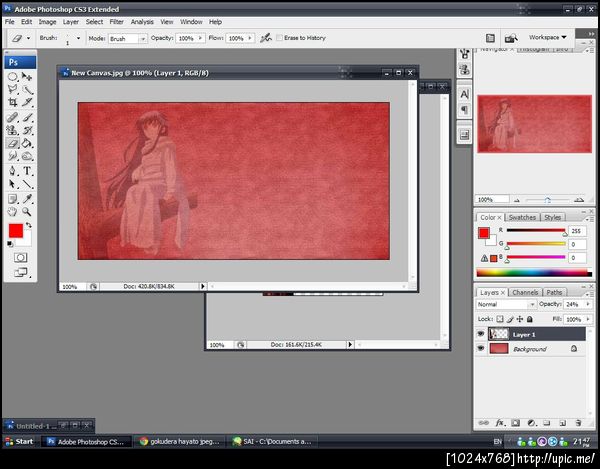
Task: Open the Analysis menu
Action: point(142,22)
